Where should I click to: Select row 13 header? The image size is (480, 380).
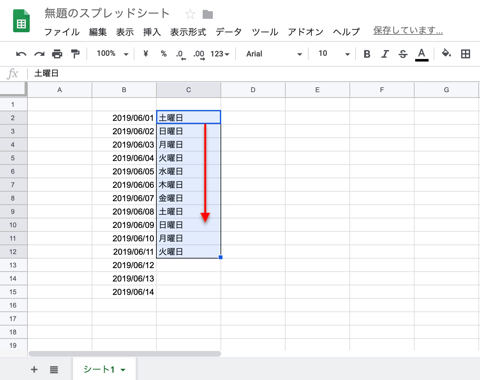[13, 265]
